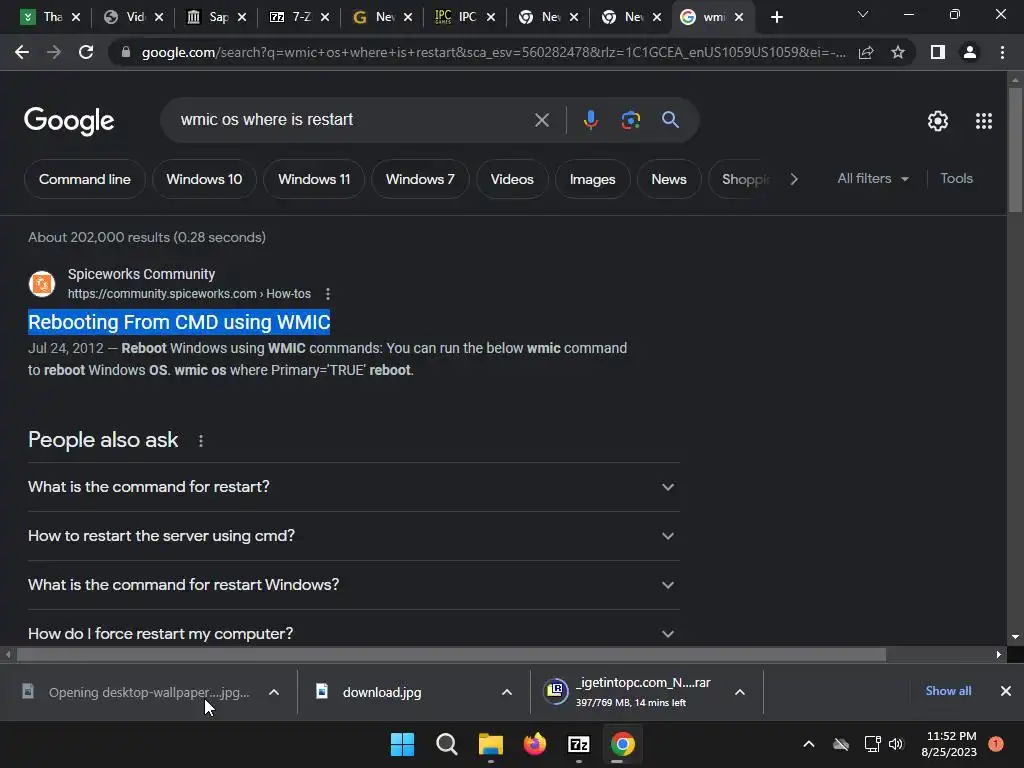Share this page from the address bar
Viewport: 1024px width, 768px height.
click(866, 52)
